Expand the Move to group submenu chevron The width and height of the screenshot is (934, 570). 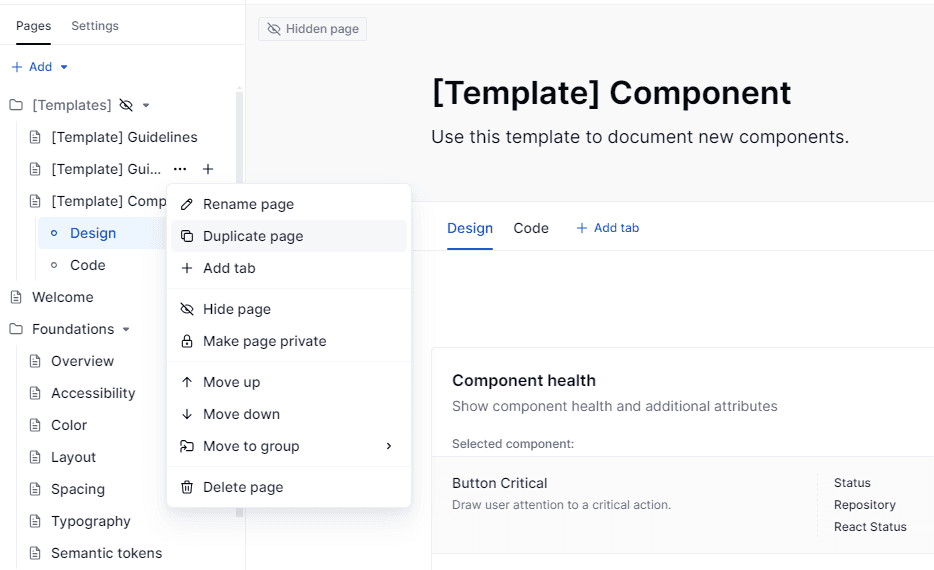(x=389, y=446)
